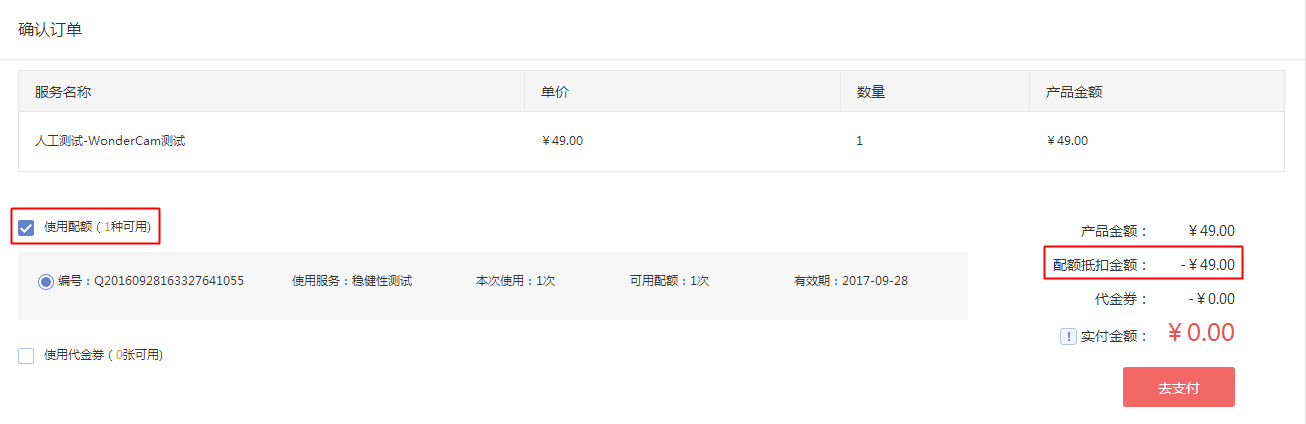The width and height of the screenshot is (1306, 424).
Task: Click the 确认订单 page heading
Action: point(50,29)
